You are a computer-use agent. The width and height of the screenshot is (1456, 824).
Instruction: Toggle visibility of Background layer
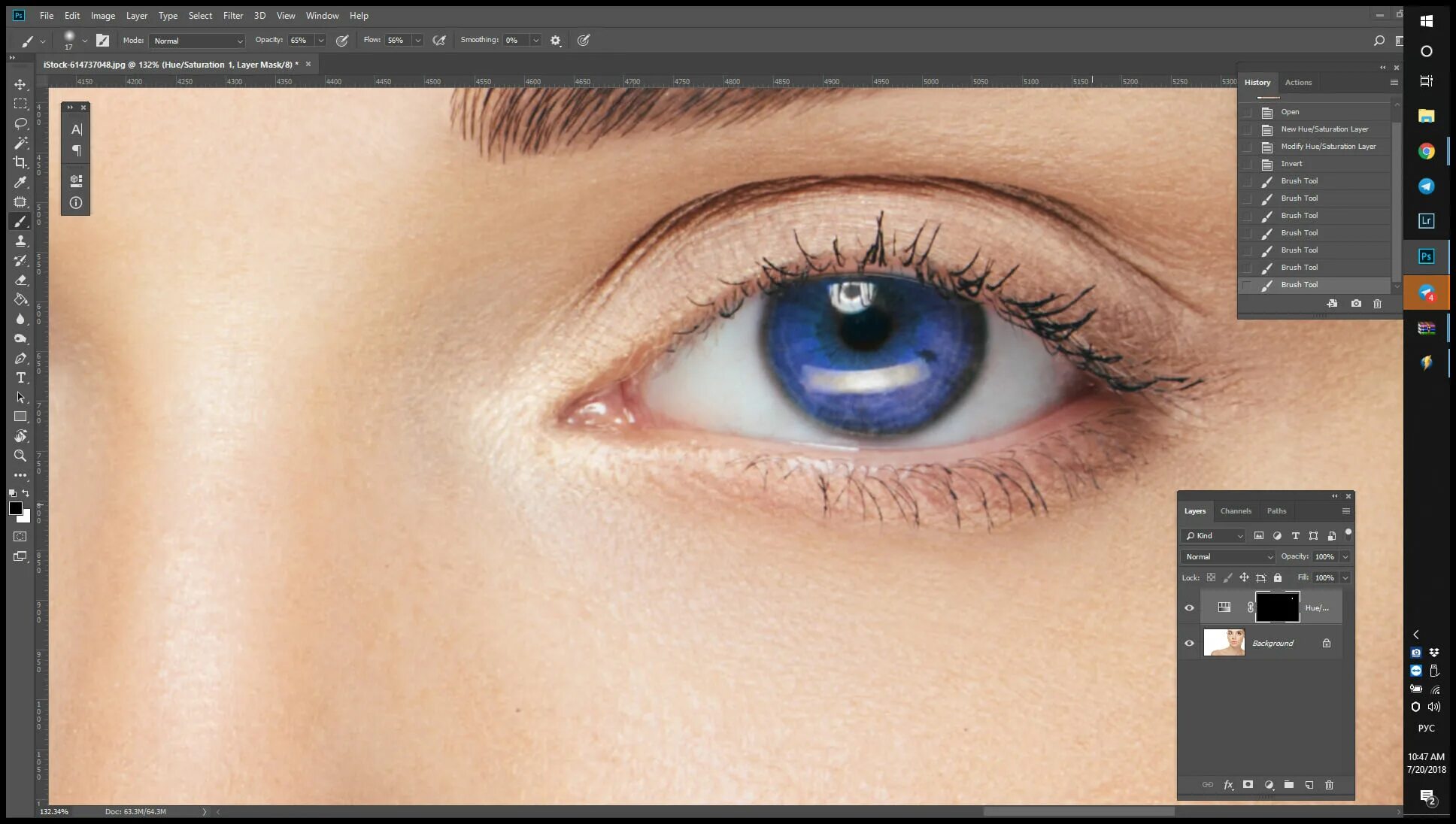pyautogui.click(x=1189, y=643)
